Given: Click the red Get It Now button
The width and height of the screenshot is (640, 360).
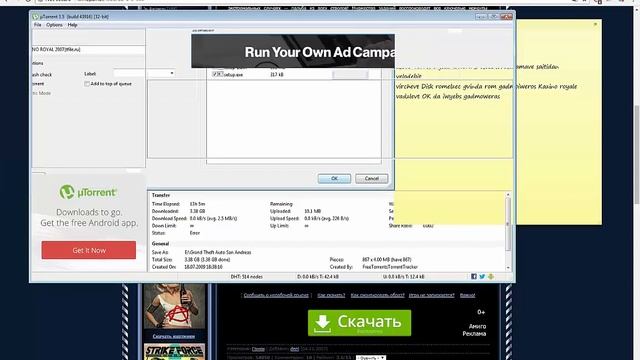Looking at the screenshot, I should point(89,250).
